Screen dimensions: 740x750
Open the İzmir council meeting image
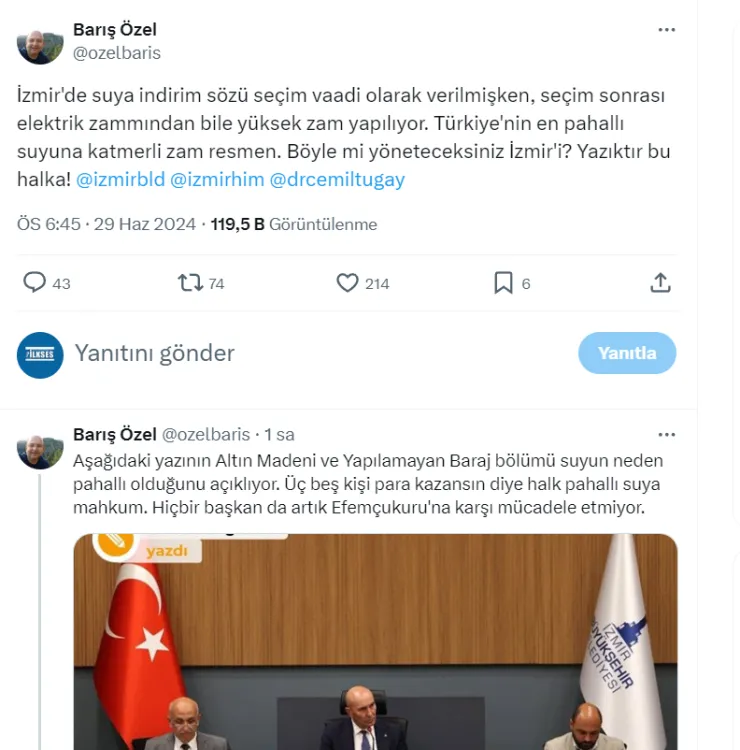click(376, 641)
